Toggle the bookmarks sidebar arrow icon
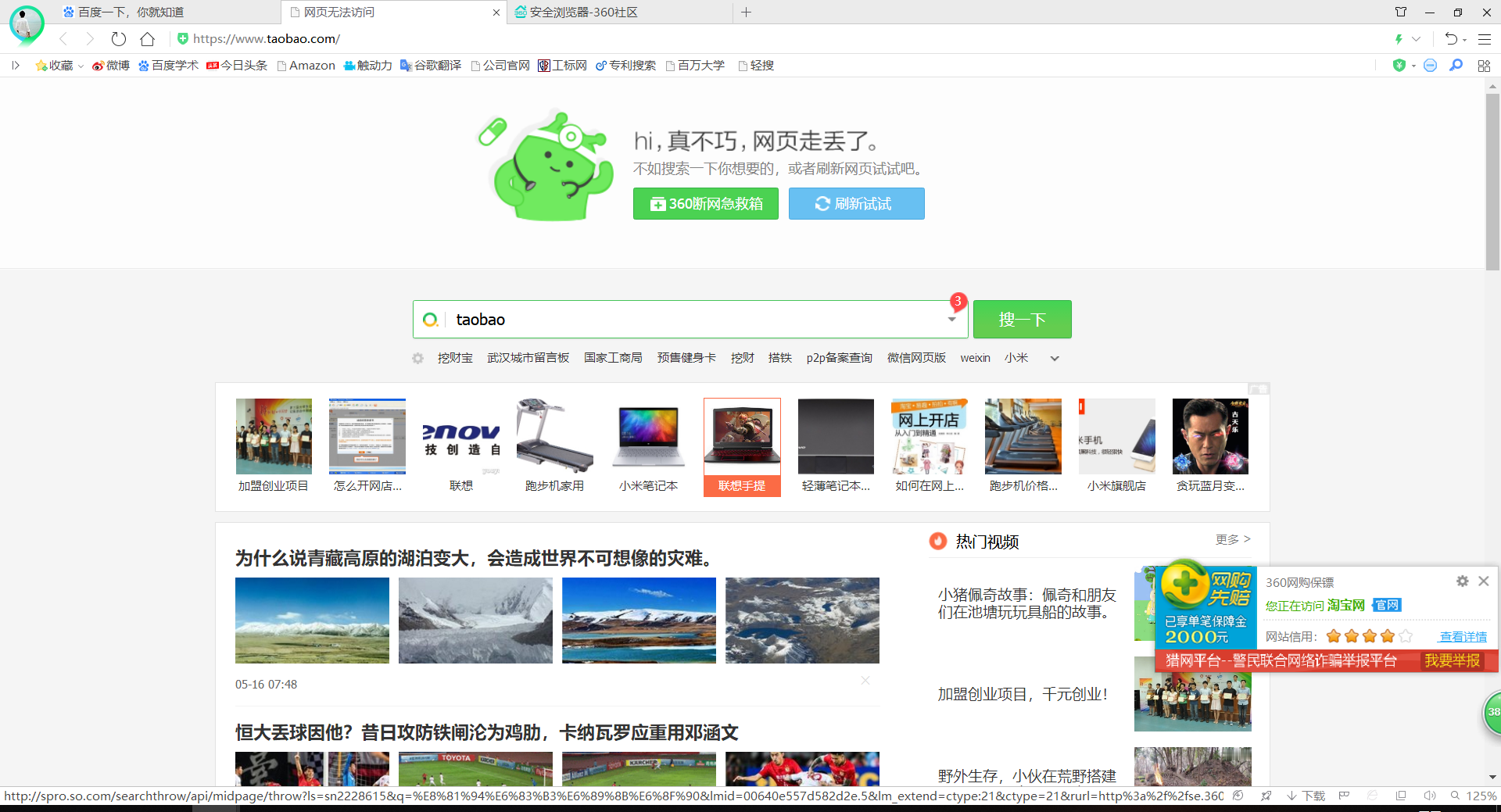The height and width of the screenshot is (812, 1501). pyautogui.click(x=16, y=66)
